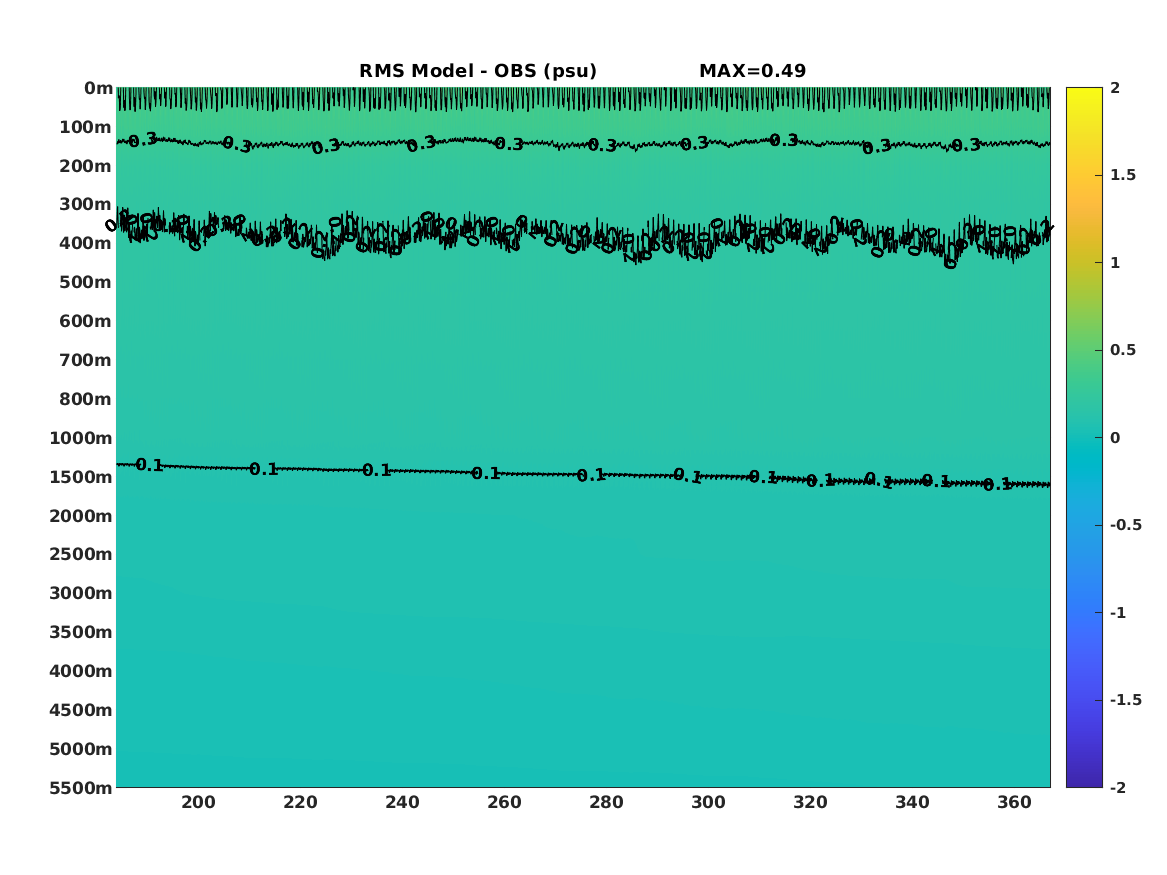Select the '240' x-axis tick label
Screen dimensions: 1167x875
pyautogui.click(x=402, y=803)
